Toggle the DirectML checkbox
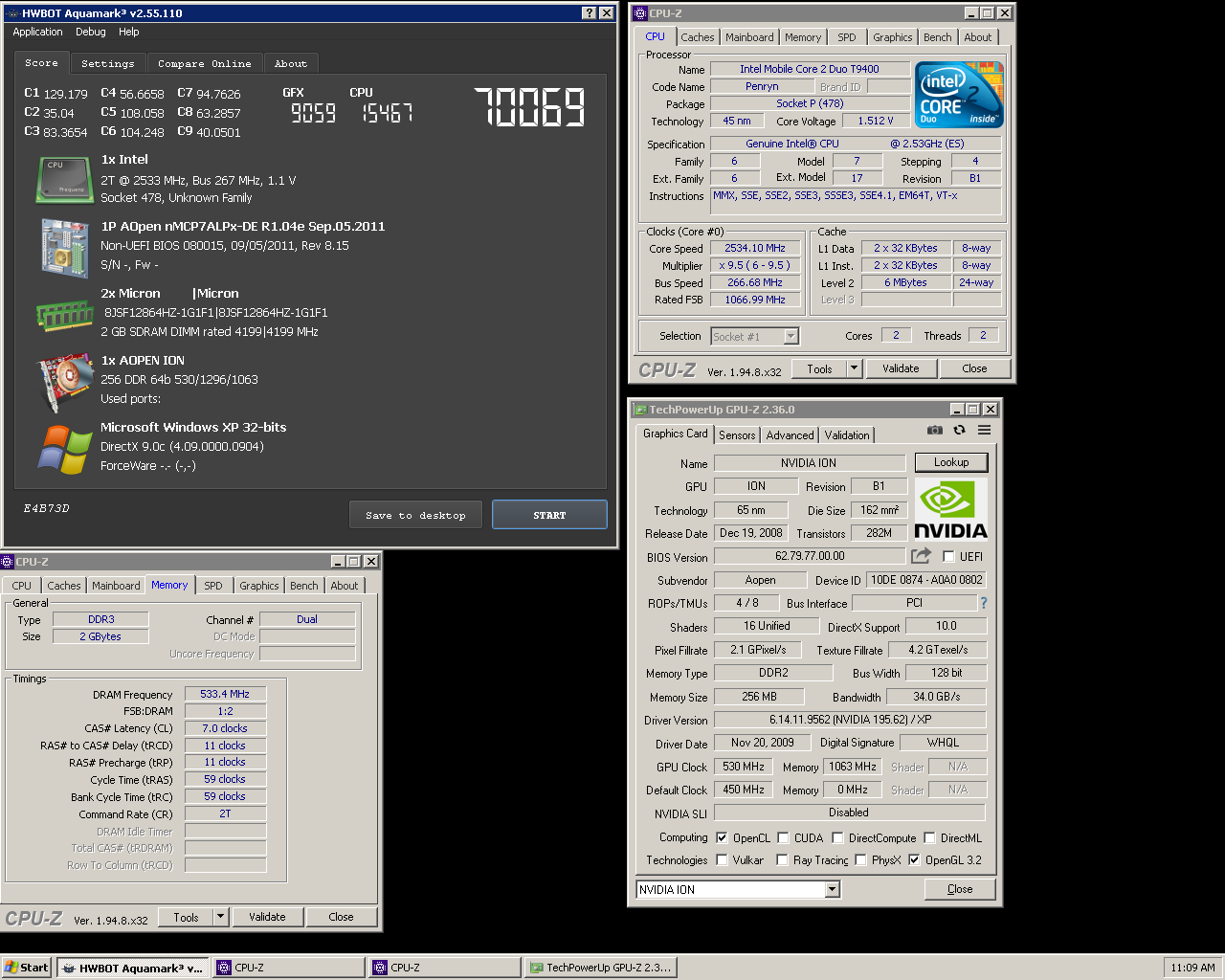Viewport: 1225px width, 980px height. point(929,837)
